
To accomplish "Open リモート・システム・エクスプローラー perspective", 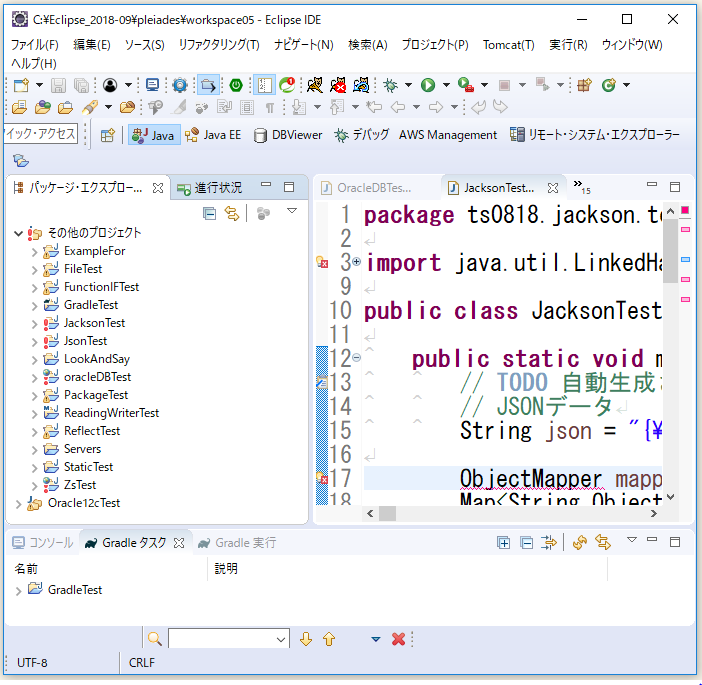I will coord(595,135).
